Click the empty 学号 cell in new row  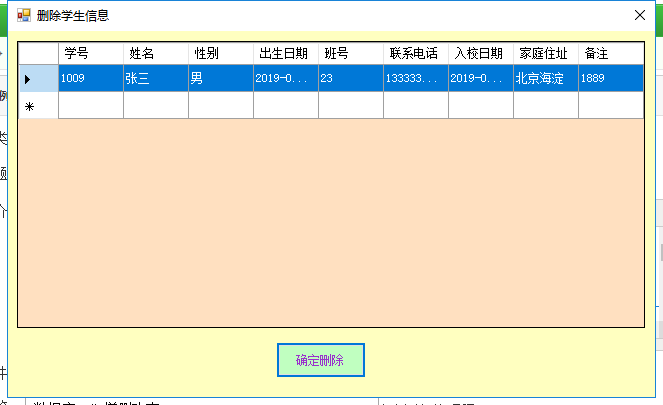91,105
